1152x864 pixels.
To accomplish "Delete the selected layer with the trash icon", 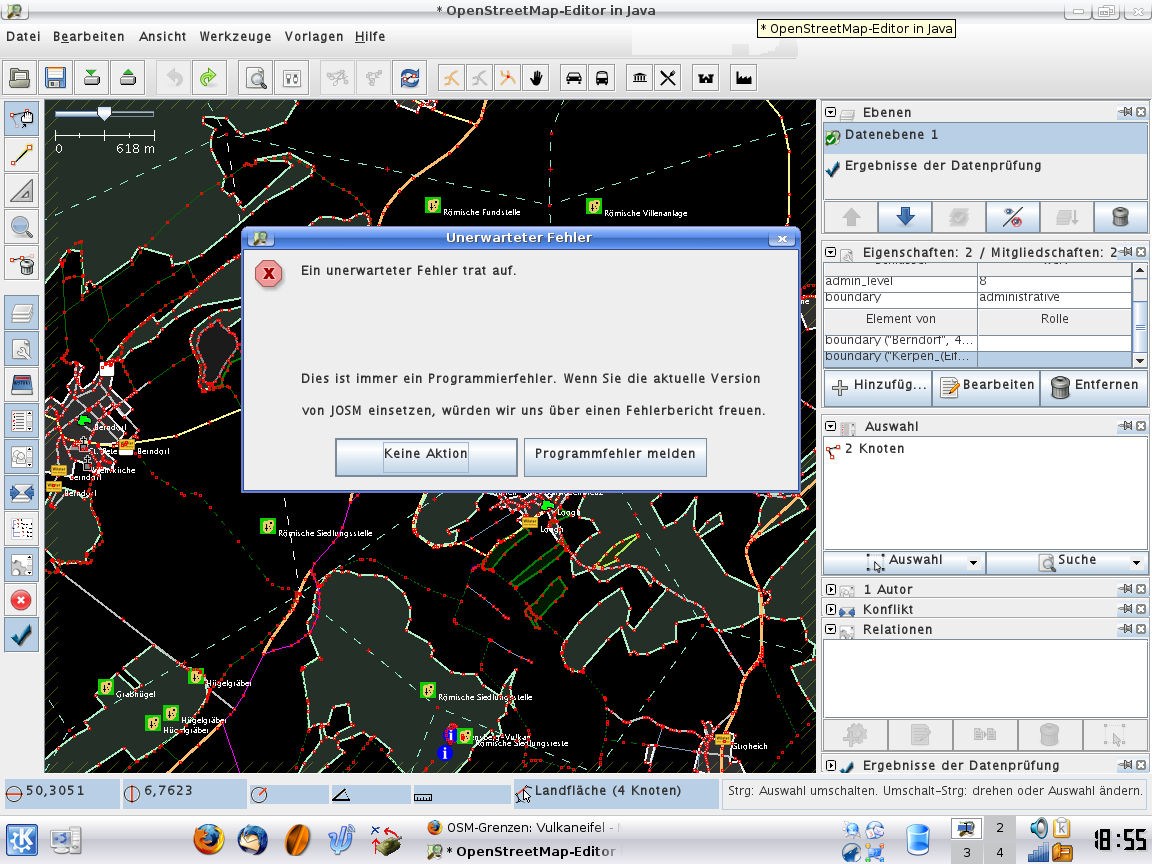I will pos(1120,217).
